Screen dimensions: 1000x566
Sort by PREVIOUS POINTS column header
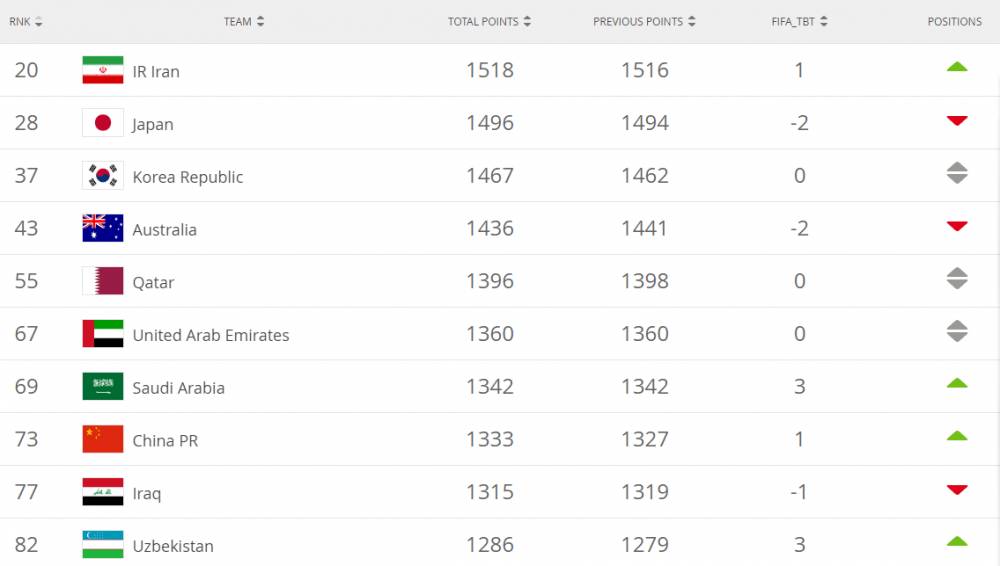[x=644, y=21]
